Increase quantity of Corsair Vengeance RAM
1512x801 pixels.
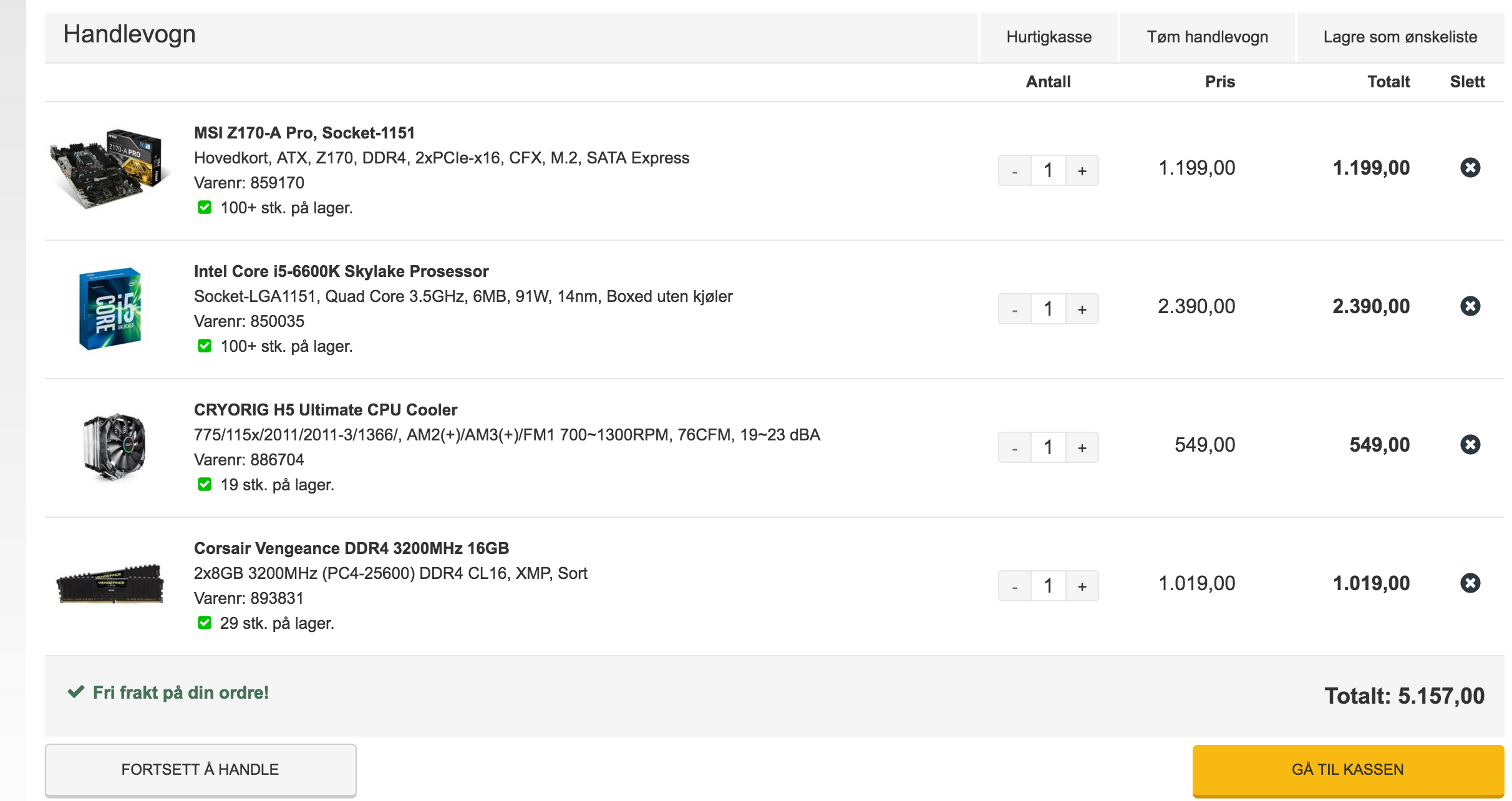pyautogui.click(x=1082, y=586)
